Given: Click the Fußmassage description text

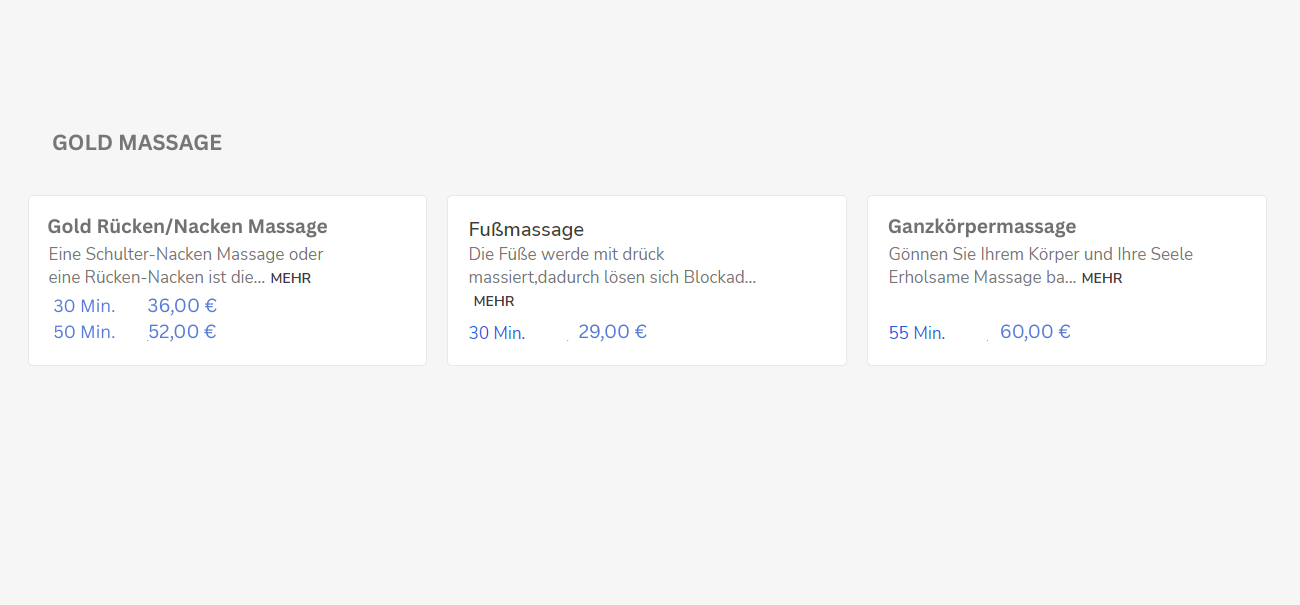Looking at the screenshot, I should (612, 266).
